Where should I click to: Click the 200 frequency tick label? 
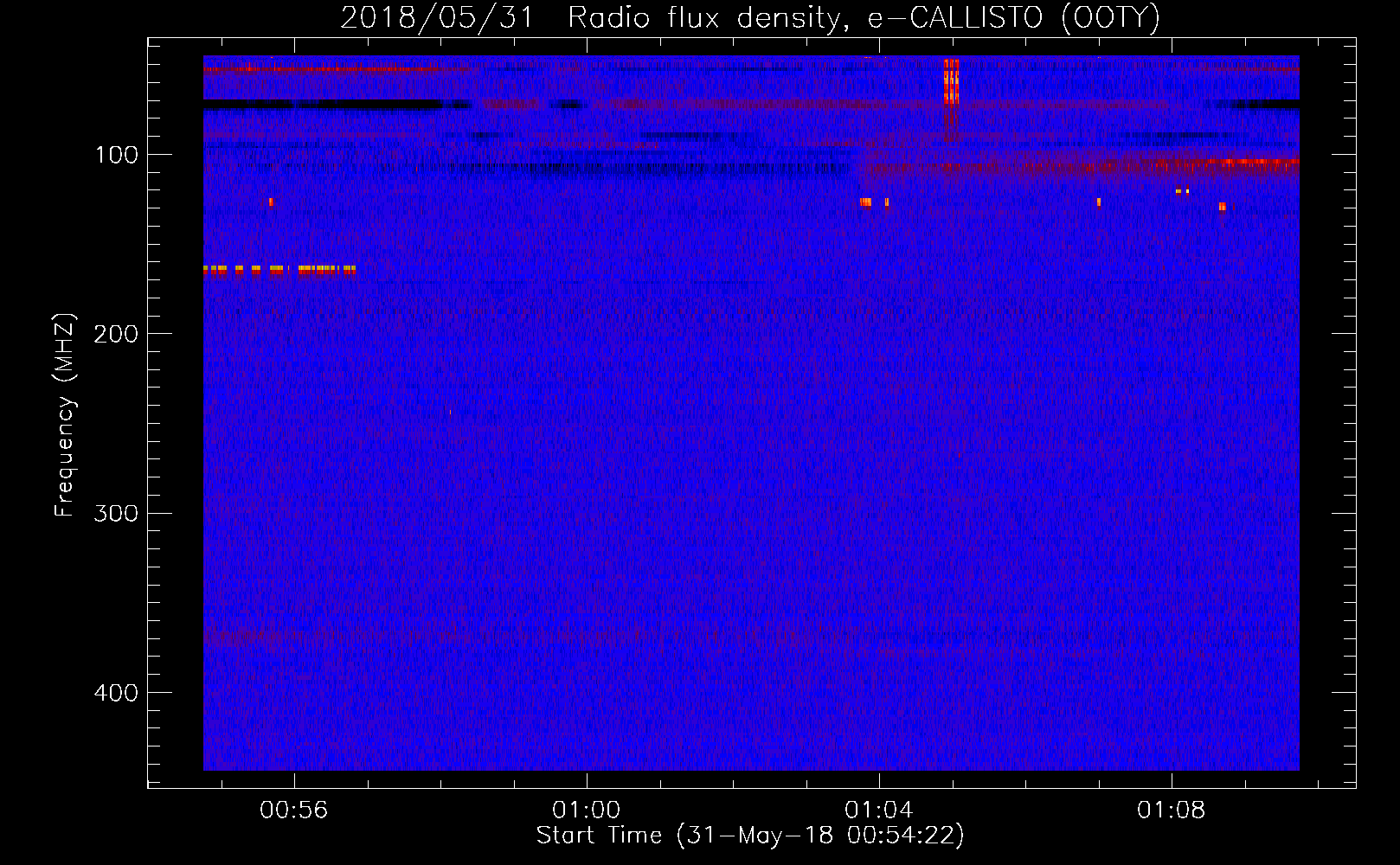click(x=116, y=334)
